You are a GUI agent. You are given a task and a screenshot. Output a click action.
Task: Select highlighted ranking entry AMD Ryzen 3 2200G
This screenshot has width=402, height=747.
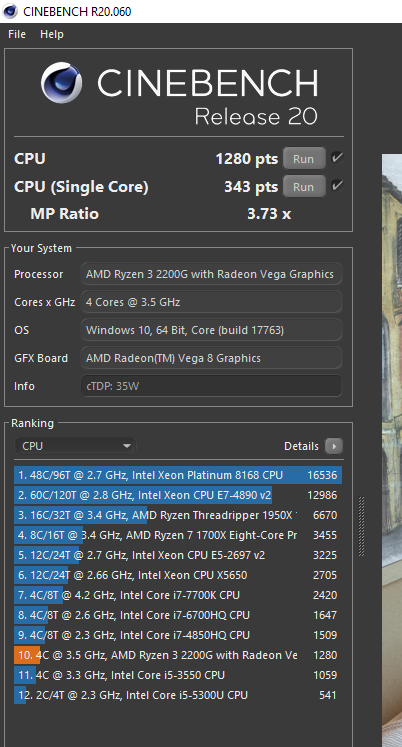click(x=178, y=655)
